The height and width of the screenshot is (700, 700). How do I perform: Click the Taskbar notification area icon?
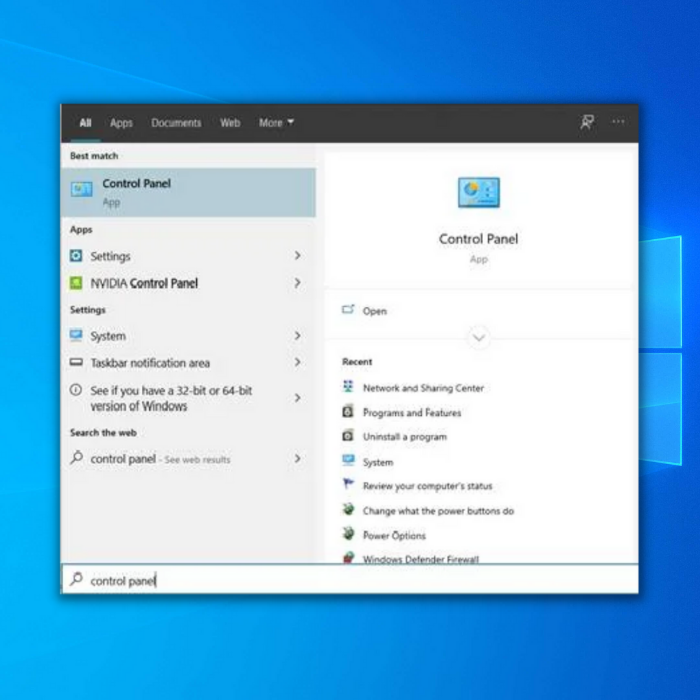point(76,362)
